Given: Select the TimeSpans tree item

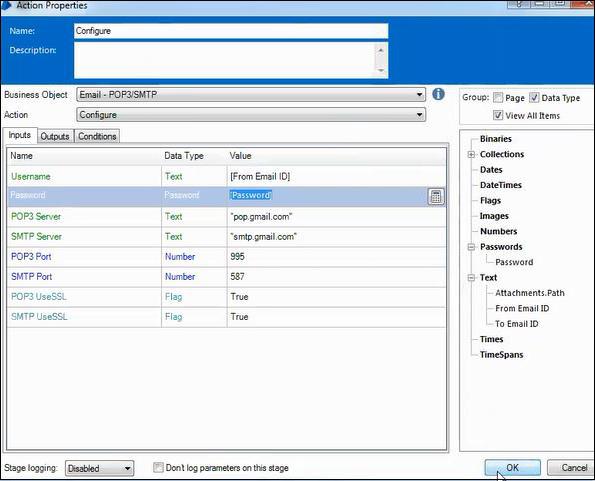Looking at the screenshot, I should 502,355.
